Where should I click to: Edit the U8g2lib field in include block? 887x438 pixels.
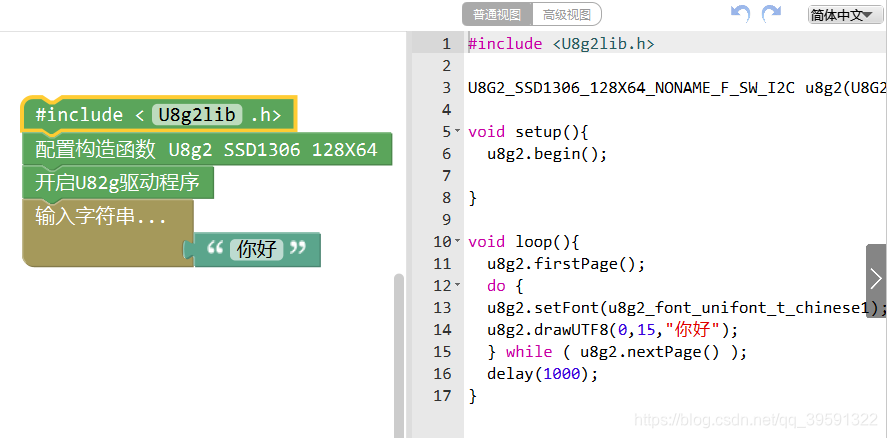pyautogui.click(x=197, y=115)
